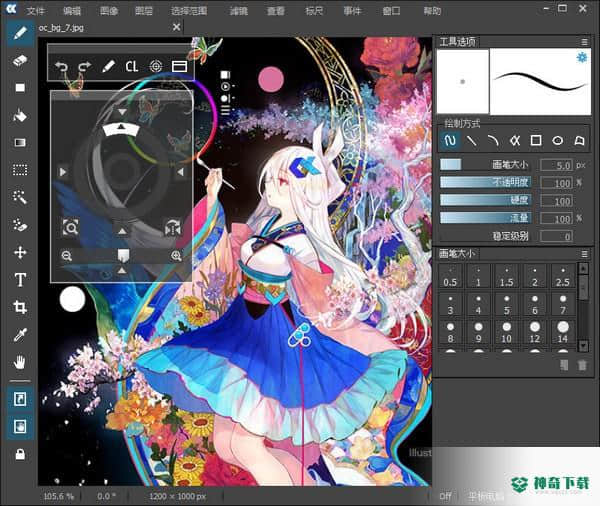Screen dimensions: 600x506
Task: Pick brush size 8 preset
Action: 450,333
